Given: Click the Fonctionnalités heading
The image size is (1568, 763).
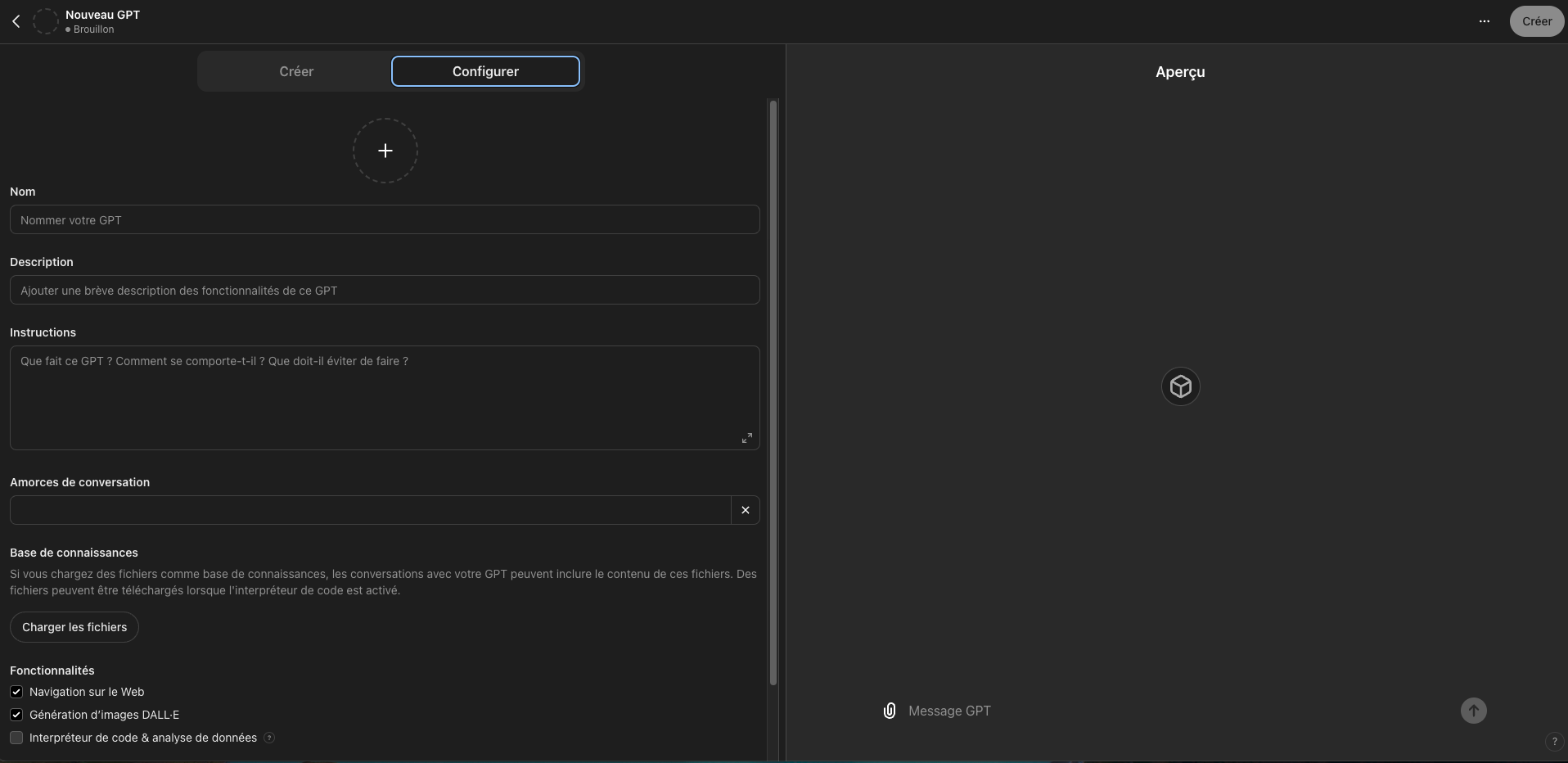Looking at the screenshot, I should click(52, 670).
